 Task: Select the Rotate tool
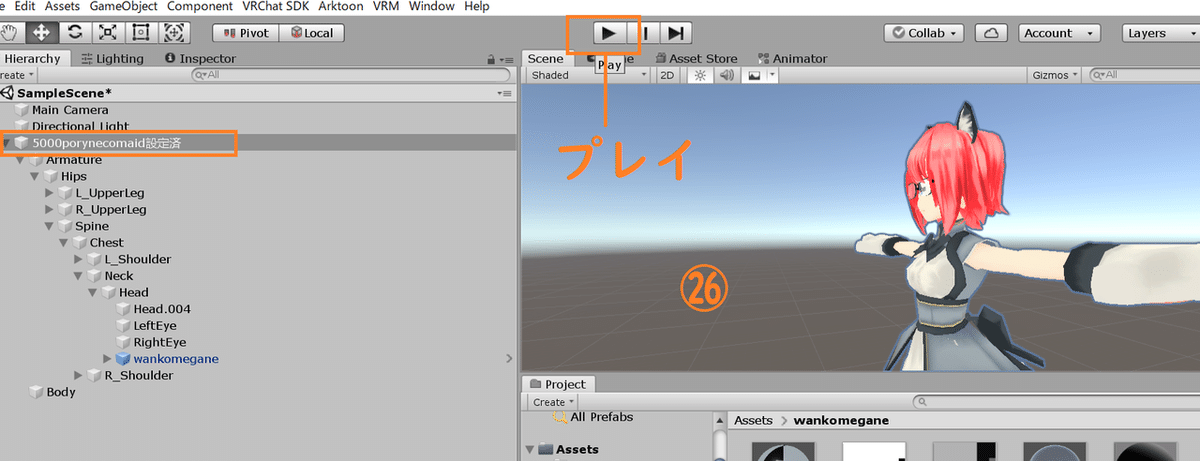(x=75, y=32)
